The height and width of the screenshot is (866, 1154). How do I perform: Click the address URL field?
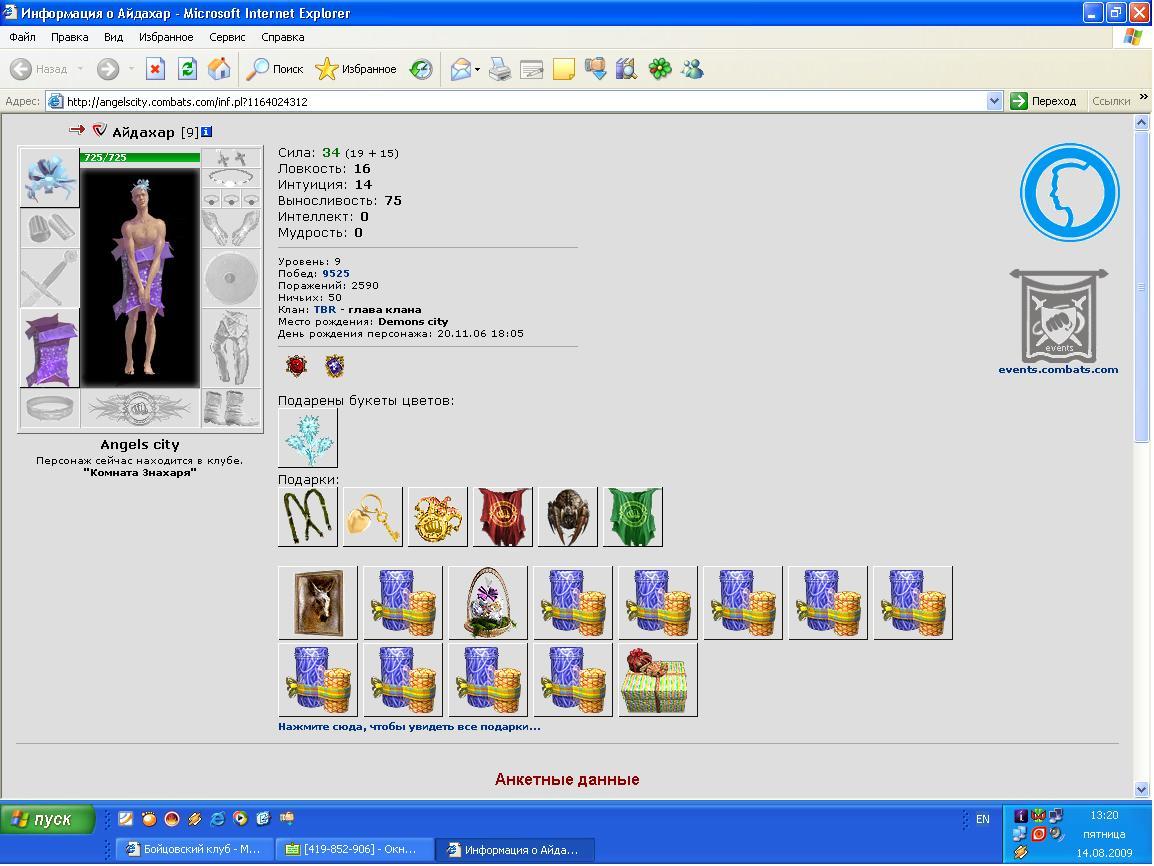tap(515, 102)
